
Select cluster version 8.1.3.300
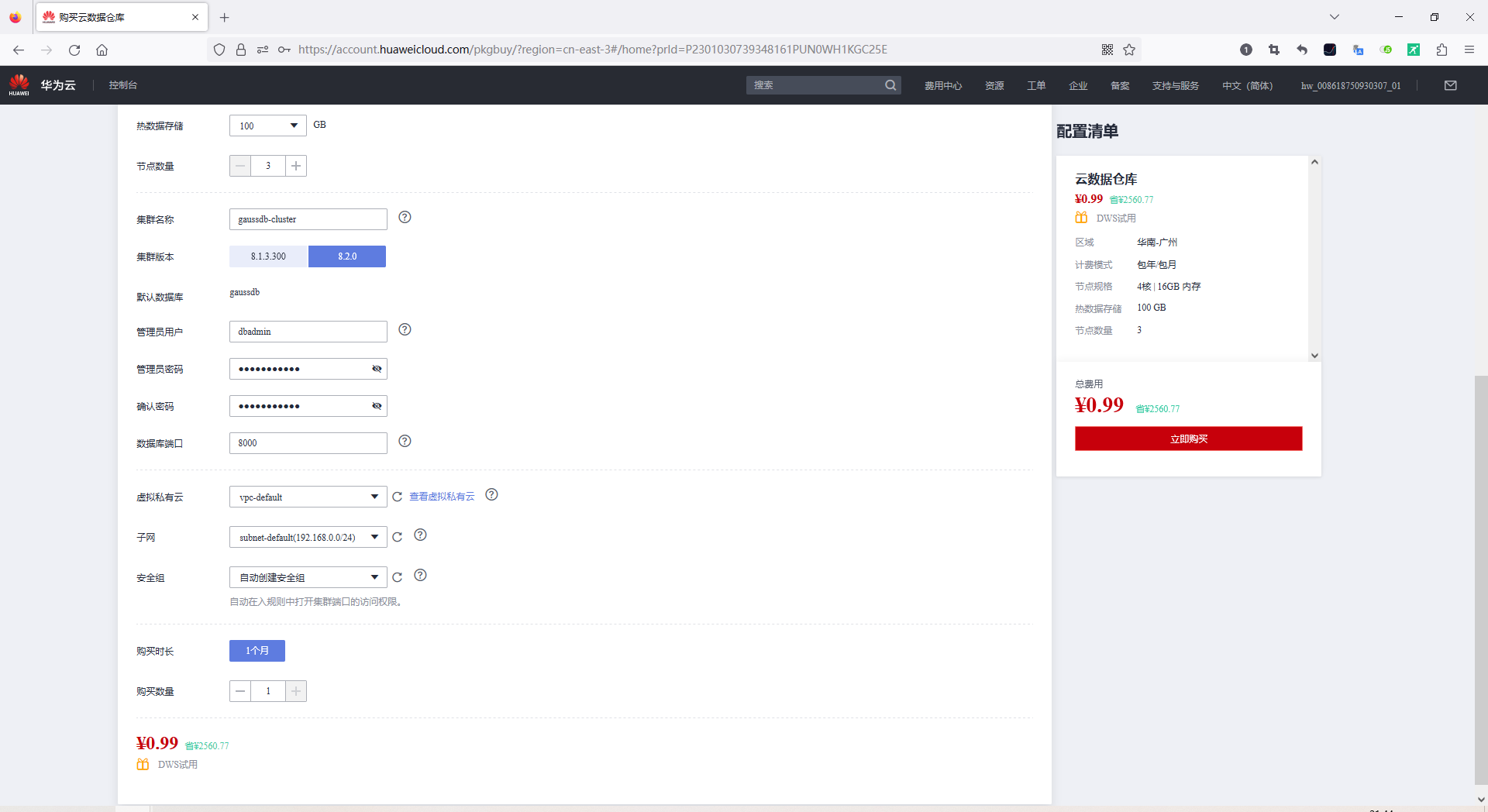tap(268, 256)
